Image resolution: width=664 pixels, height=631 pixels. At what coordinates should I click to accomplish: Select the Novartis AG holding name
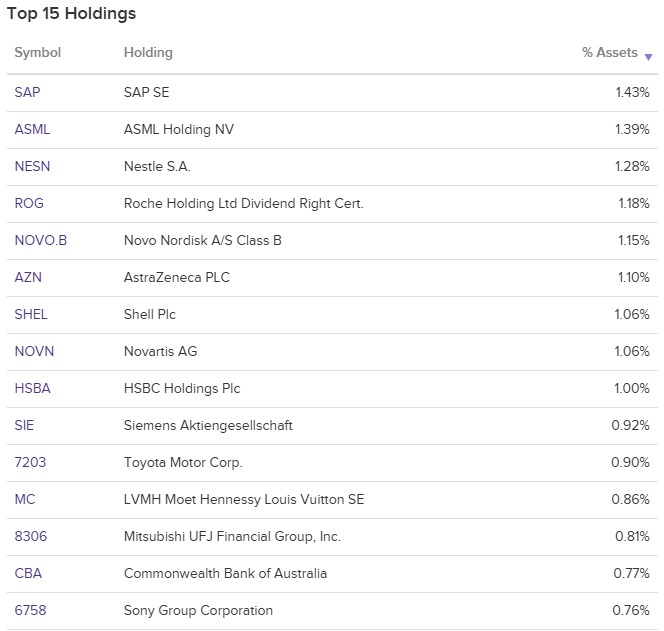click(160, 351)
